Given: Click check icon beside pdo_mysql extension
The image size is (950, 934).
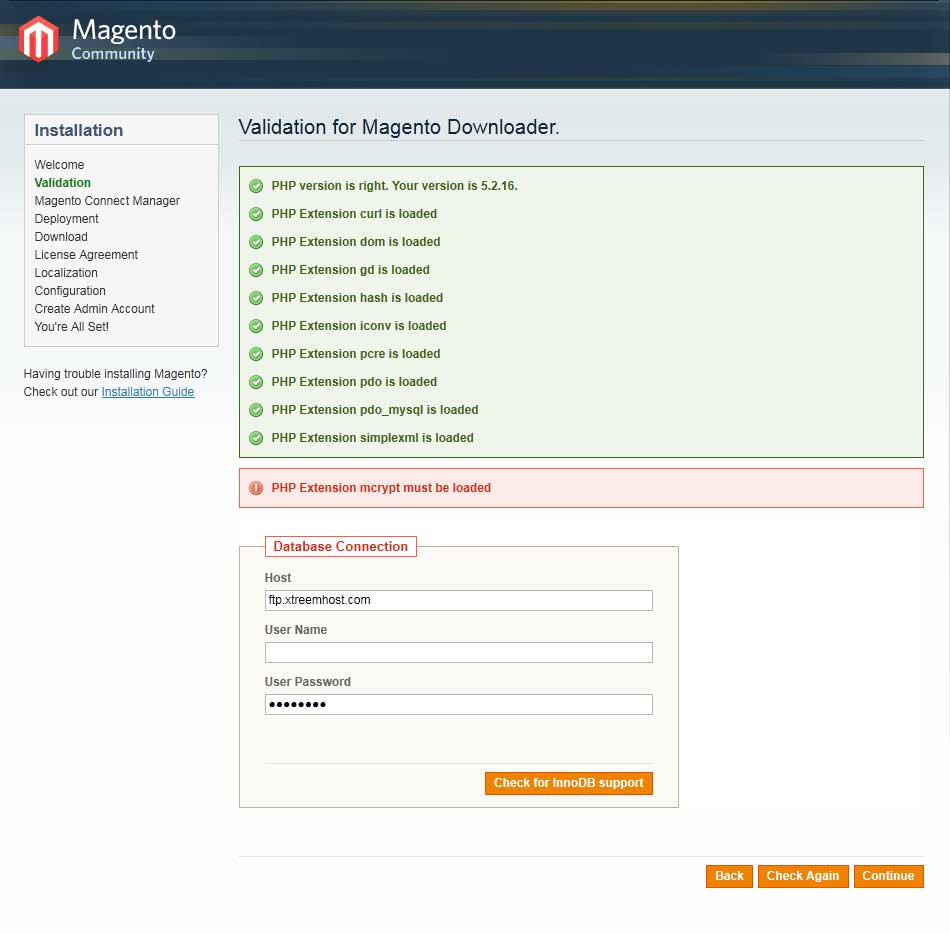Looking at the screenshot, I should point(256,410).
